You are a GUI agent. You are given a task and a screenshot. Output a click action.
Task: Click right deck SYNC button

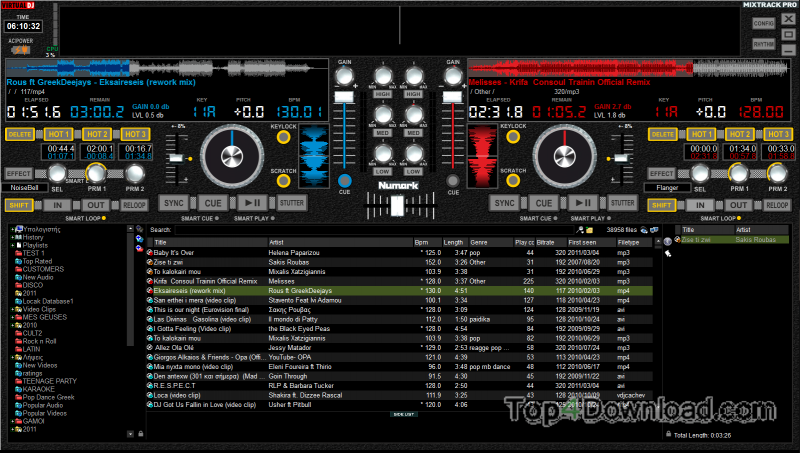coord(504,203)
